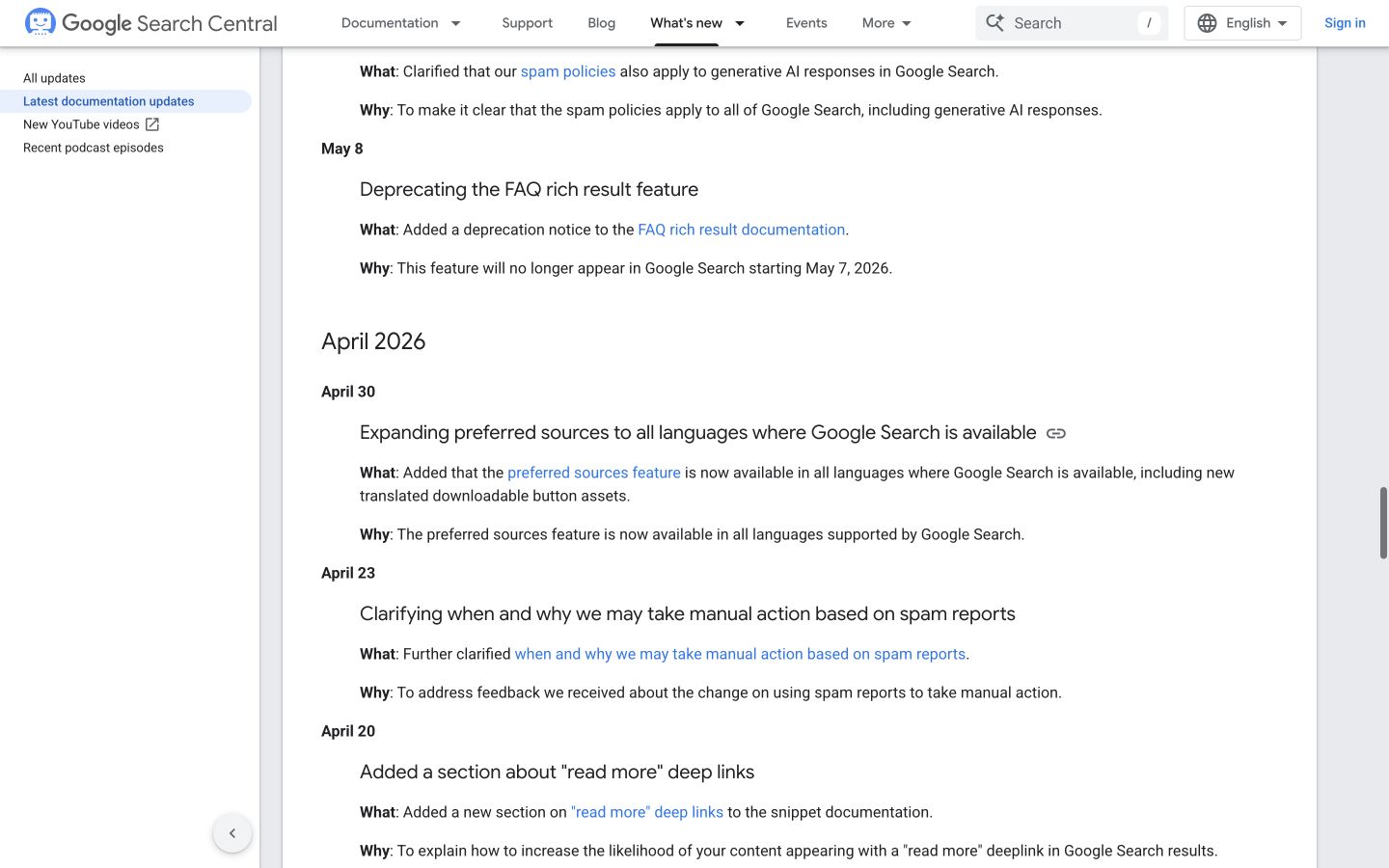The image size is (1389, 868).
Task: Open manual action based on spam reports link
Action: point(740,654)
